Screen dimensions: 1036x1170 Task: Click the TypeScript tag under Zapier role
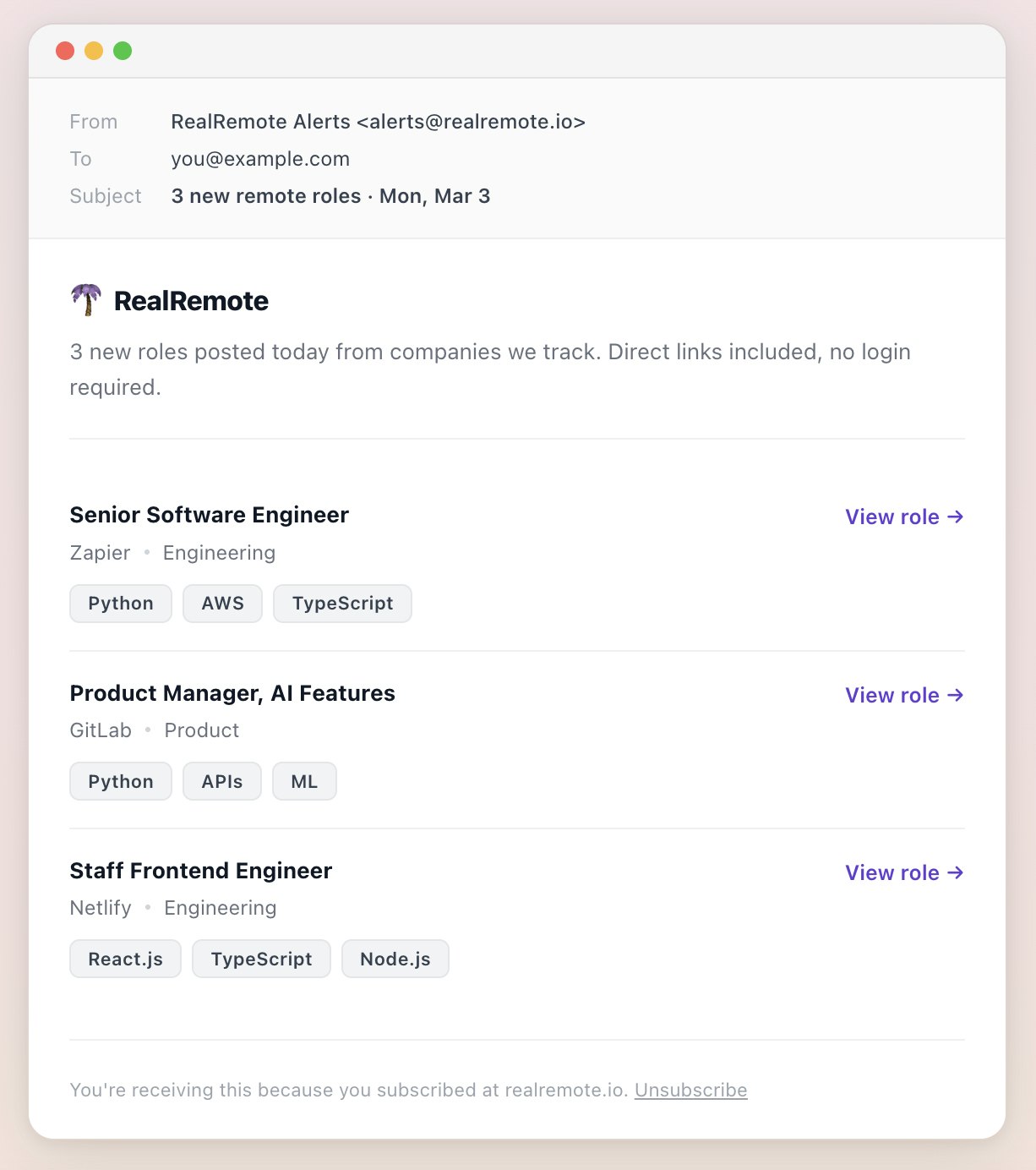342,604
